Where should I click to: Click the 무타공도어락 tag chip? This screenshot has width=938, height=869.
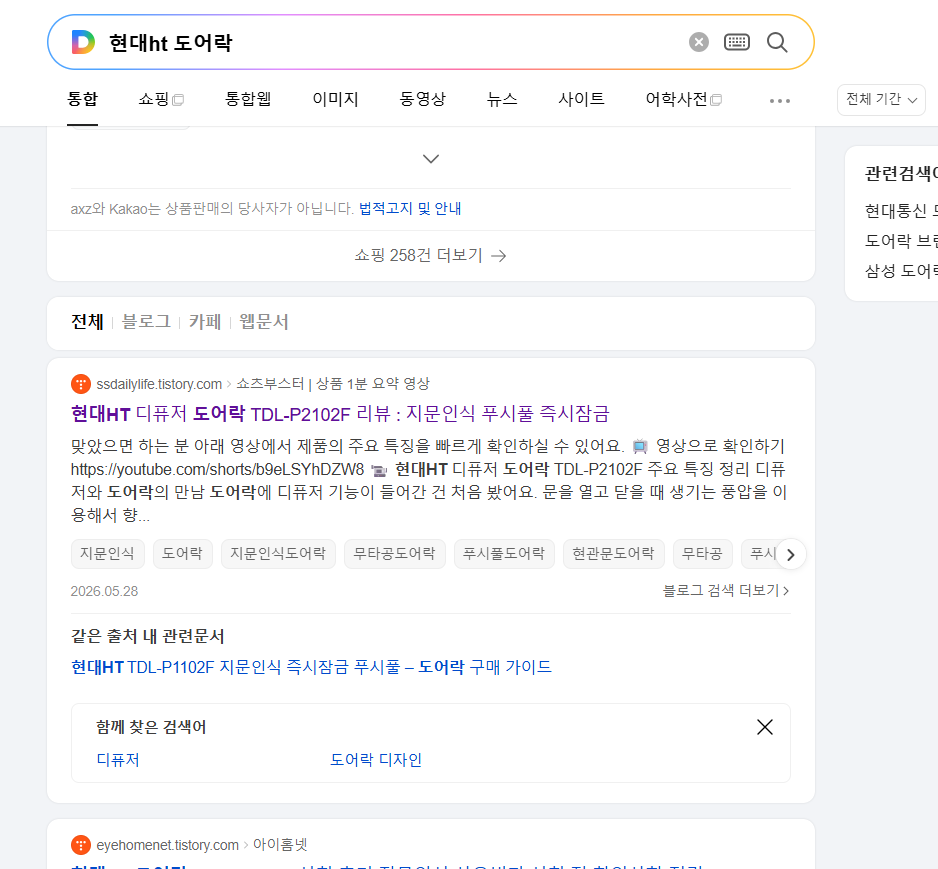[394, 554]
